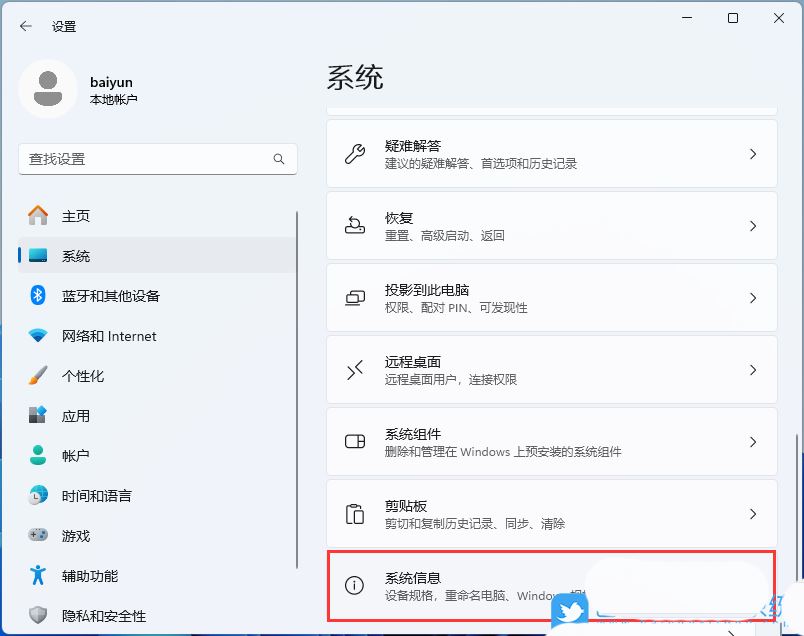This screenshot has height=636, width=804.
Task: Open the 系统信息 info circle icon
Action: (x=354, y=585)
